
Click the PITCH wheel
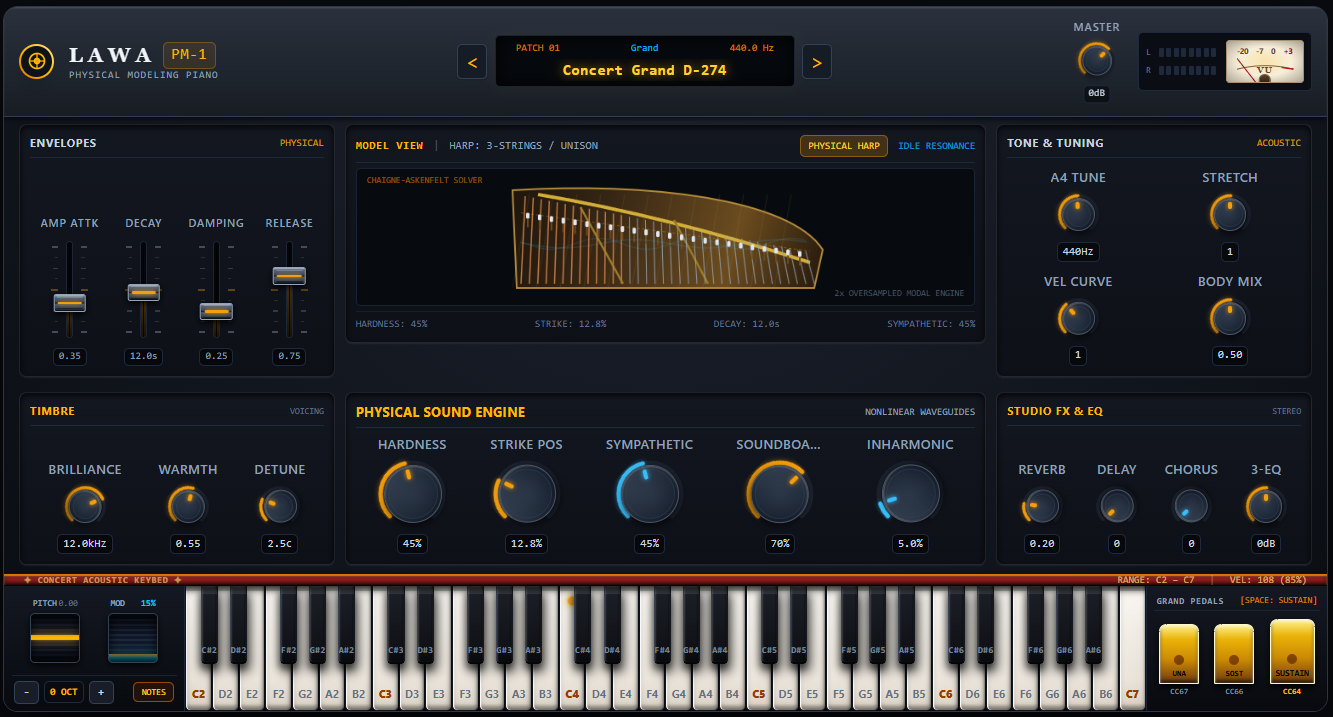tap(54, 638)
